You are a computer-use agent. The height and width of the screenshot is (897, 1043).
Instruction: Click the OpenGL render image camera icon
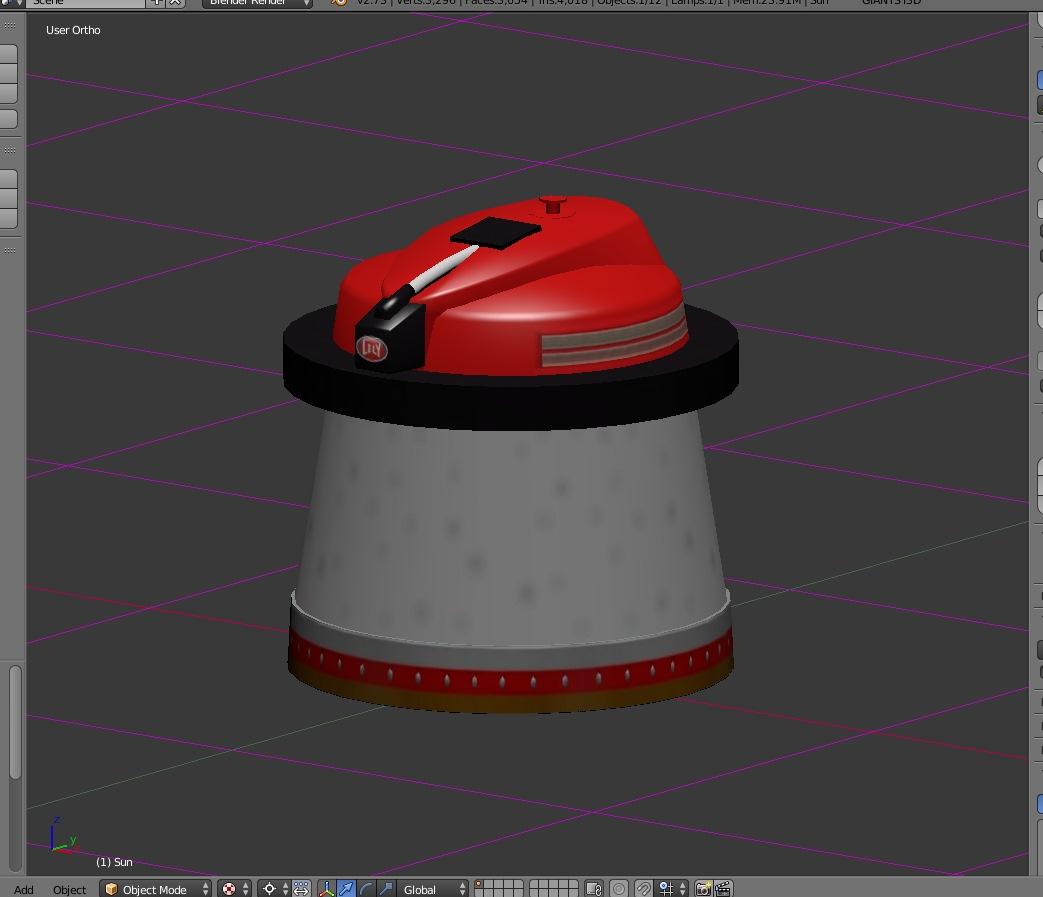703,889
